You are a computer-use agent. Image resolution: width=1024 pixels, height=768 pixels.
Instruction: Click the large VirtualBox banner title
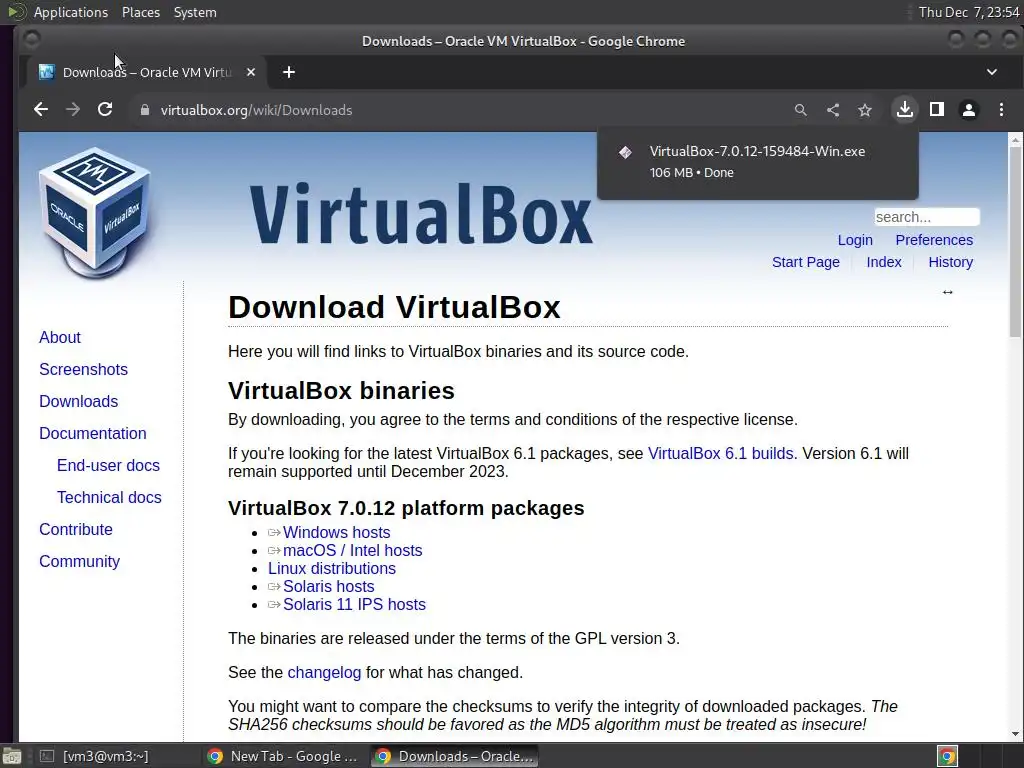(x=421, y=213)
